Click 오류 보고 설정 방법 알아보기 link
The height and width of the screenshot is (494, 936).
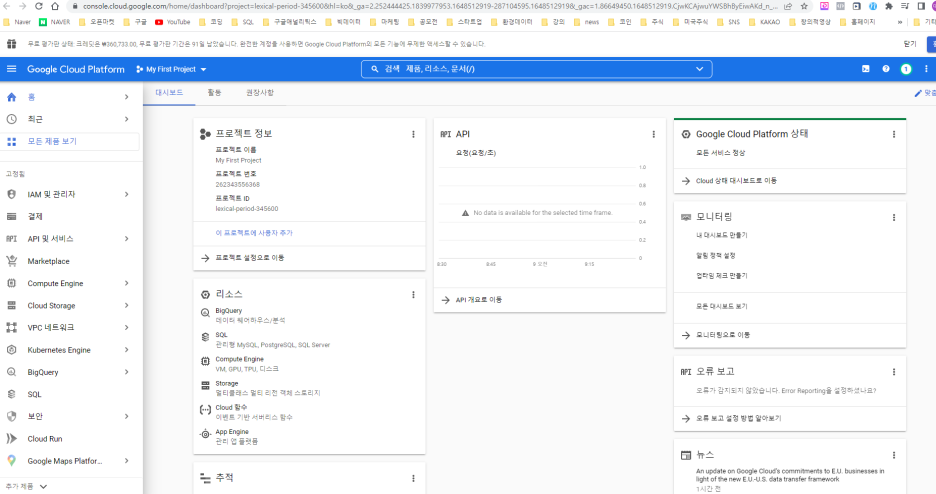pyautogui.click(x=738, y=418)
